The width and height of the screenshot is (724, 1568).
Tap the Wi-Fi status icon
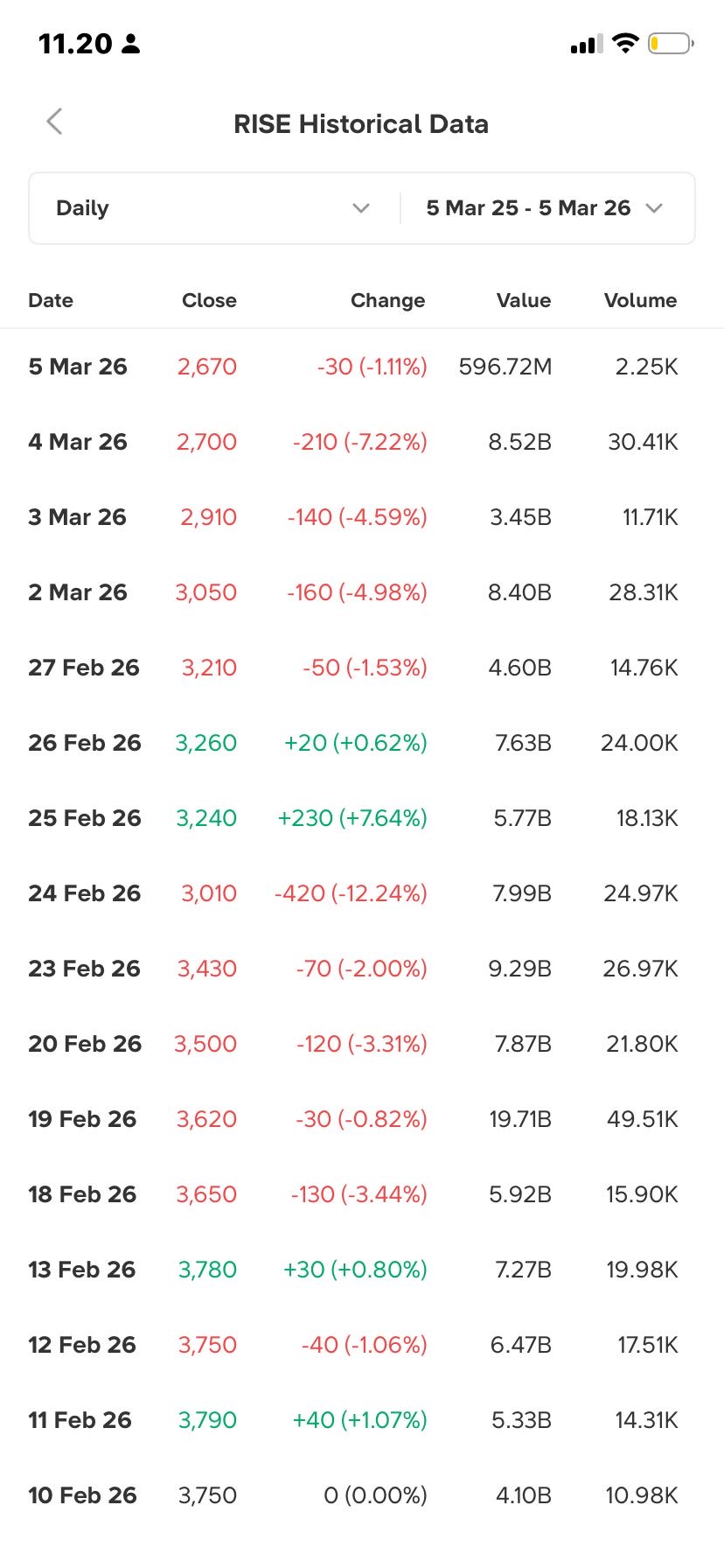[x=625, y=44]
